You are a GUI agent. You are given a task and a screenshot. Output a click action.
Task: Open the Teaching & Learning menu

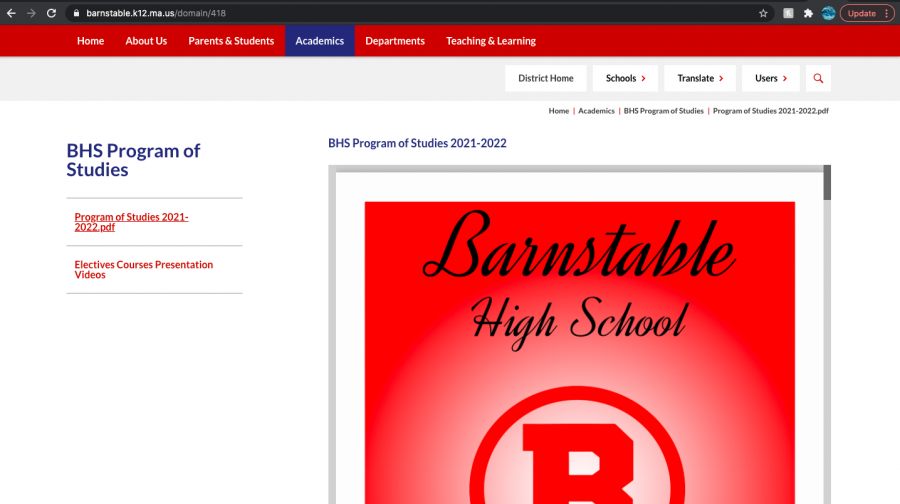(x=491, y=41)
